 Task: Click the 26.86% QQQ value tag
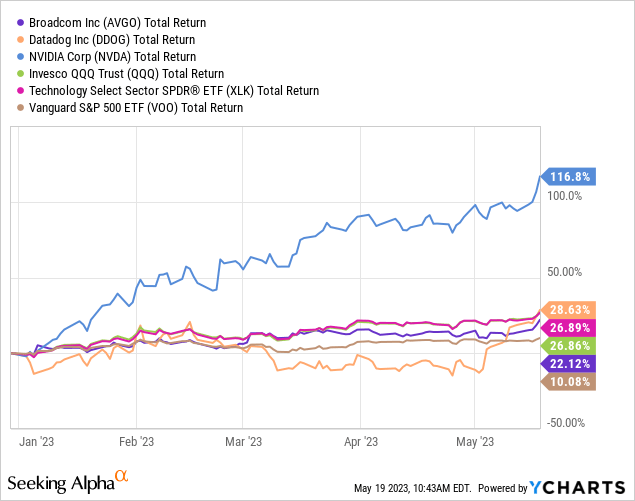(568, 345)
